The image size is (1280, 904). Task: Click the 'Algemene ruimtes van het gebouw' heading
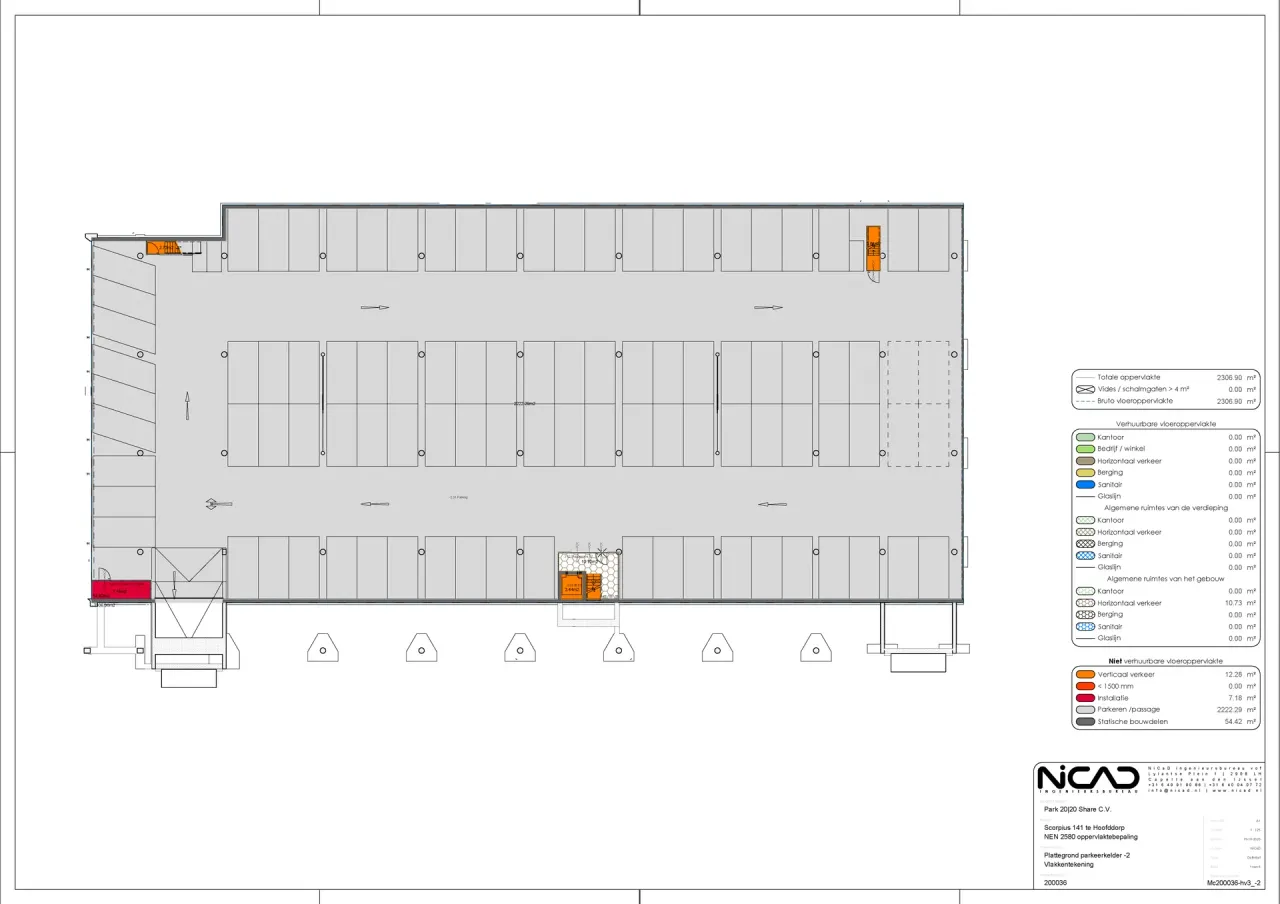(x=1166, y=579)
